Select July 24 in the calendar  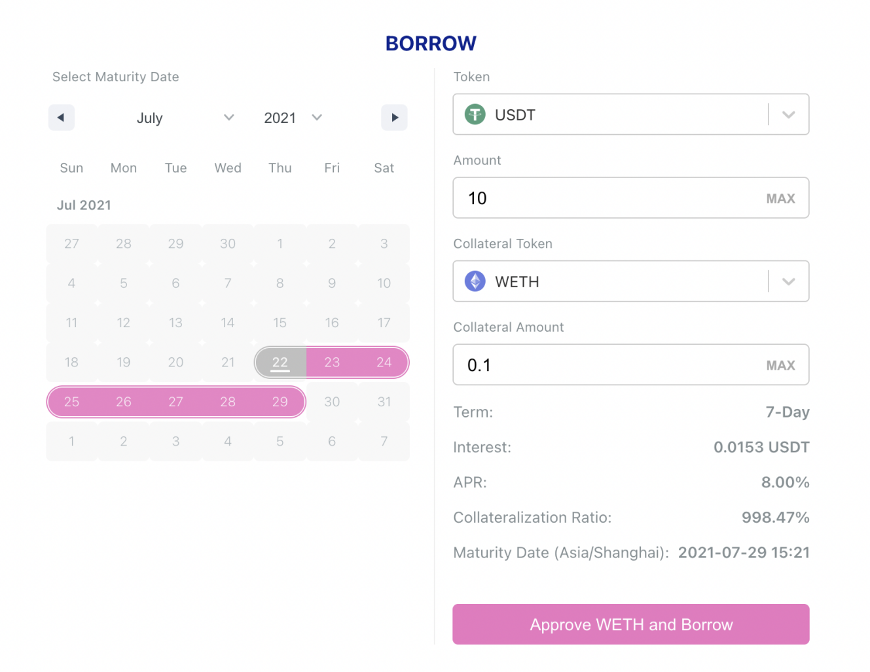pyautogui.click(x=384, y=362)
